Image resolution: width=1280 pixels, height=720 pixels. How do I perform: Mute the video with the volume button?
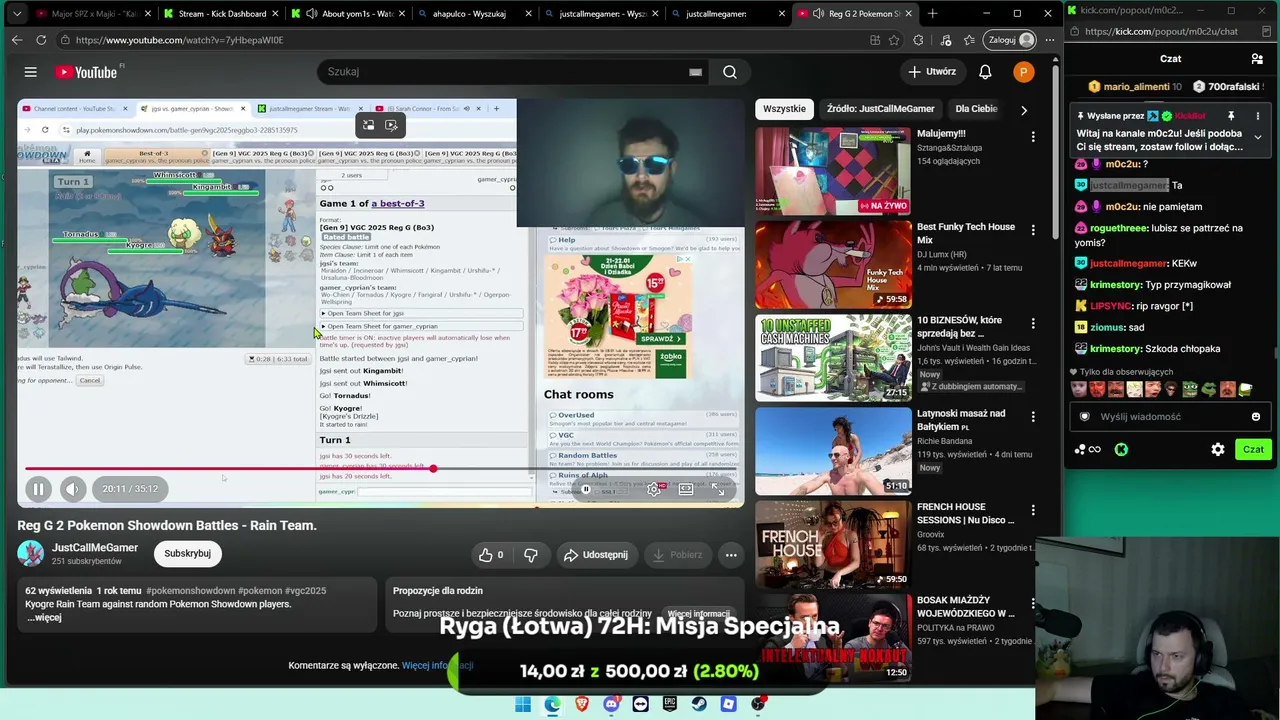pyautogui.click(x=72, y=489)
